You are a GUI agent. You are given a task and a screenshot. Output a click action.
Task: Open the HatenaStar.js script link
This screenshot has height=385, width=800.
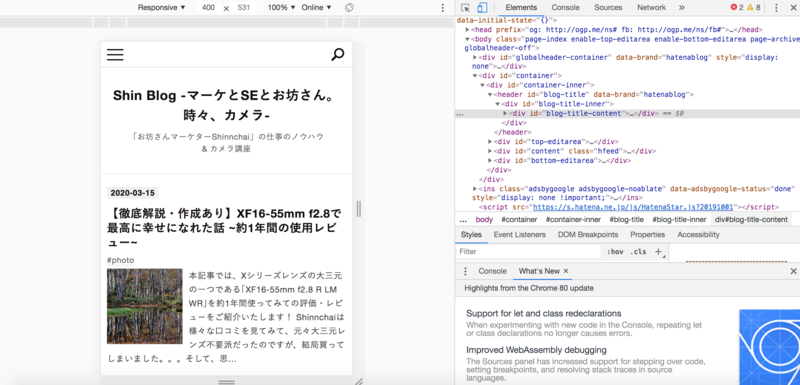click(x=634, y=208)
